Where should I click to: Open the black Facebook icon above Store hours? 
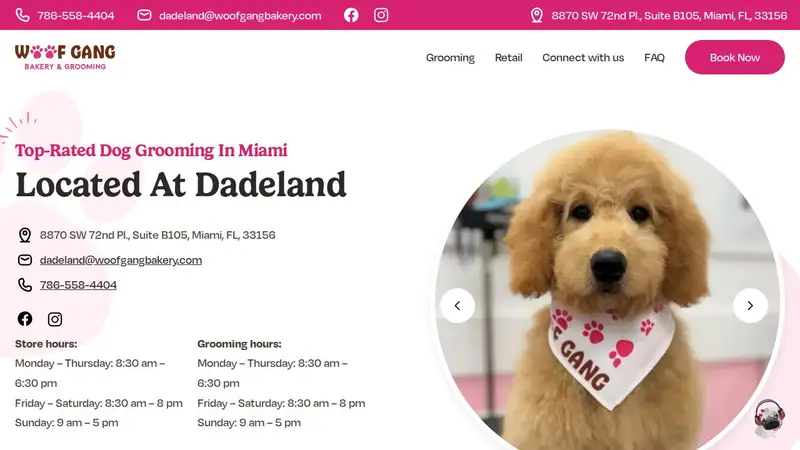(24, 319)
